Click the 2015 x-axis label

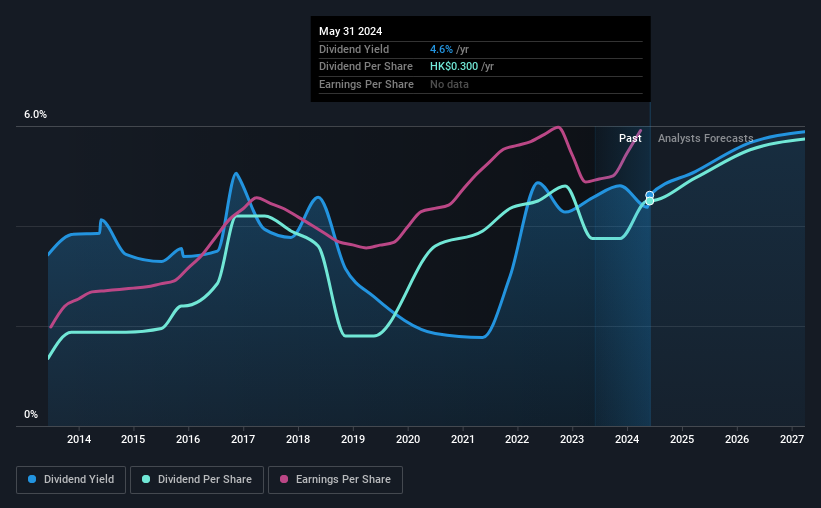133,439
